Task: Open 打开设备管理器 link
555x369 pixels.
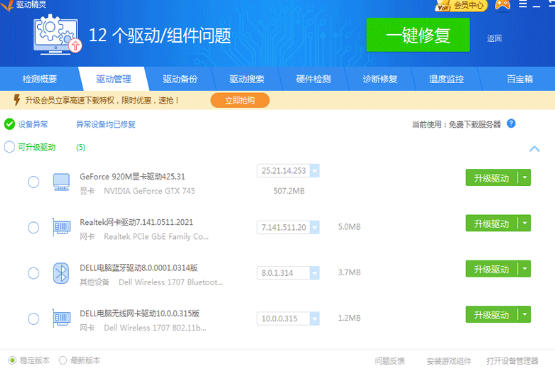Action: (x=512, y=361)
